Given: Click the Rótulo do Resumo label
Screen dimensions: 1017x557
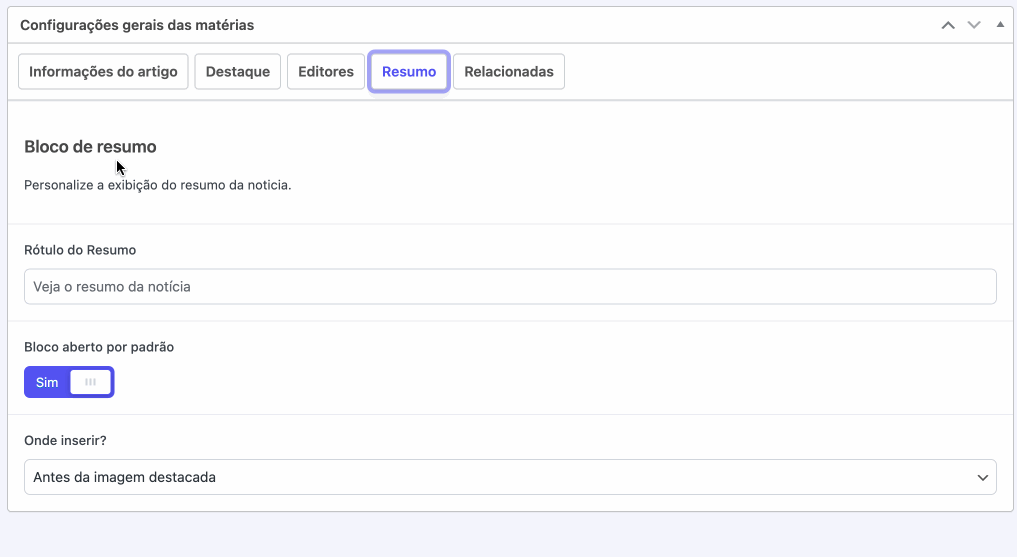Looking at the screenshot, I should click(80, 250).
